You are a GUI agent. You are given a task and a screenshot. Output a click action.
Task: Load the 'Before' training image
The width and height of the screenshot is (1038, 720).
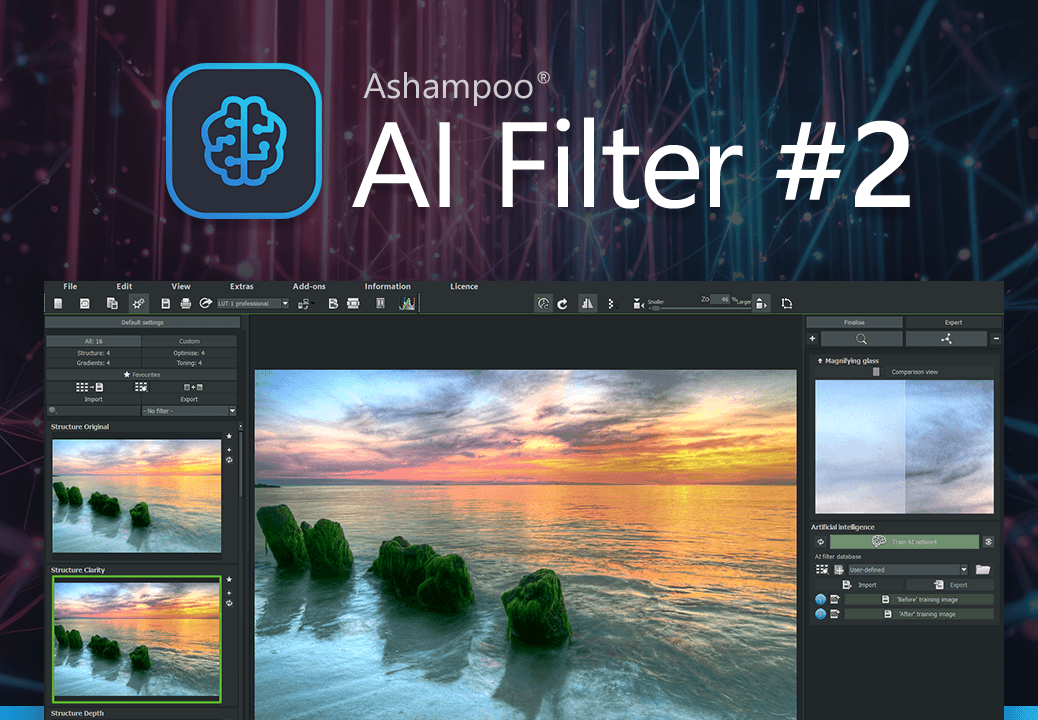tap(920, 600)
